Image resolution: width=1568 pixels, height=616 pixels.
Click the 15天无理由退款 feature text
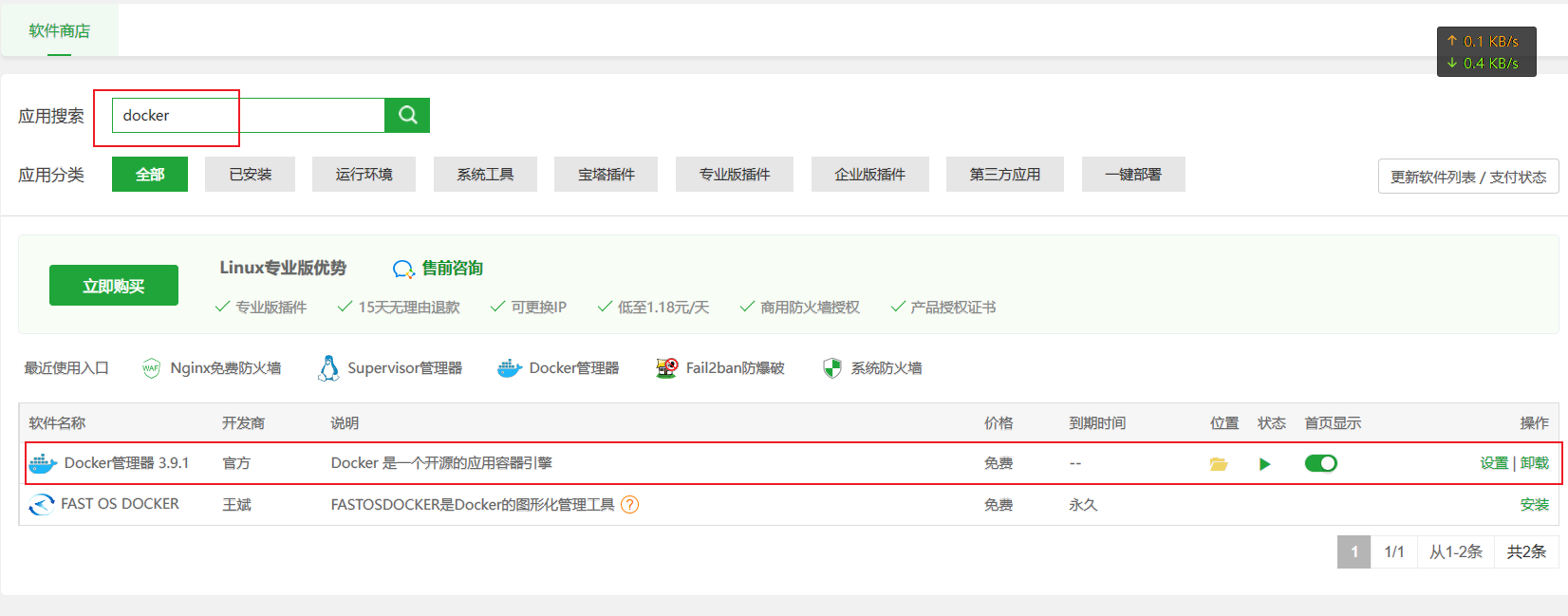click(x=409, y=308)
